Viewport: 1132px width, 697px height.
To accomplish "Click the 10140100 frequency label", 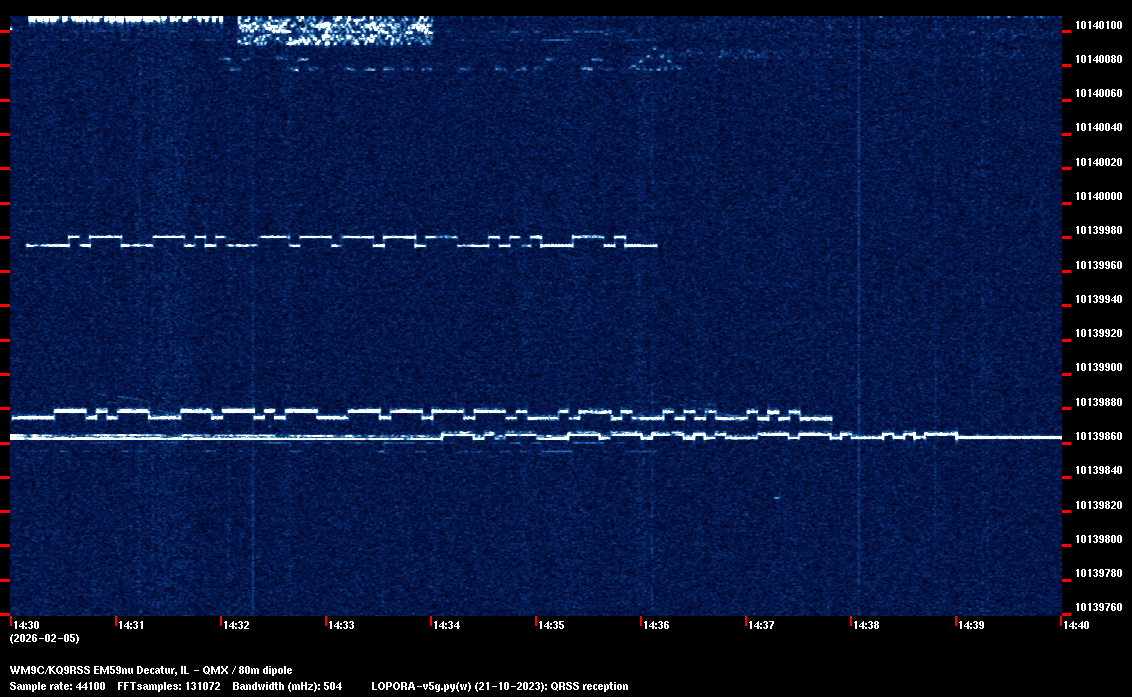I will (1098, 25).
